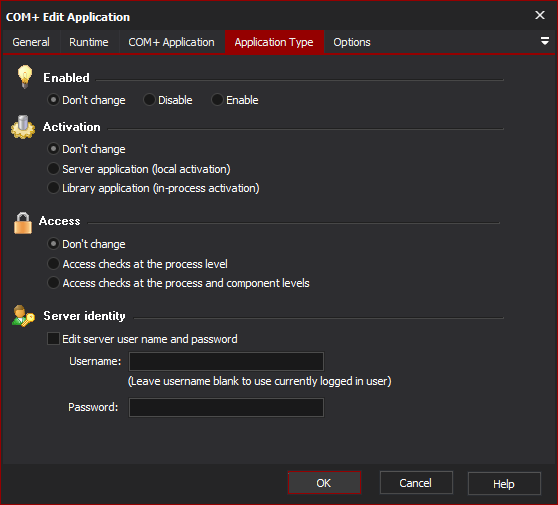Open the tab list dropdown arrow

coord(544,41)
